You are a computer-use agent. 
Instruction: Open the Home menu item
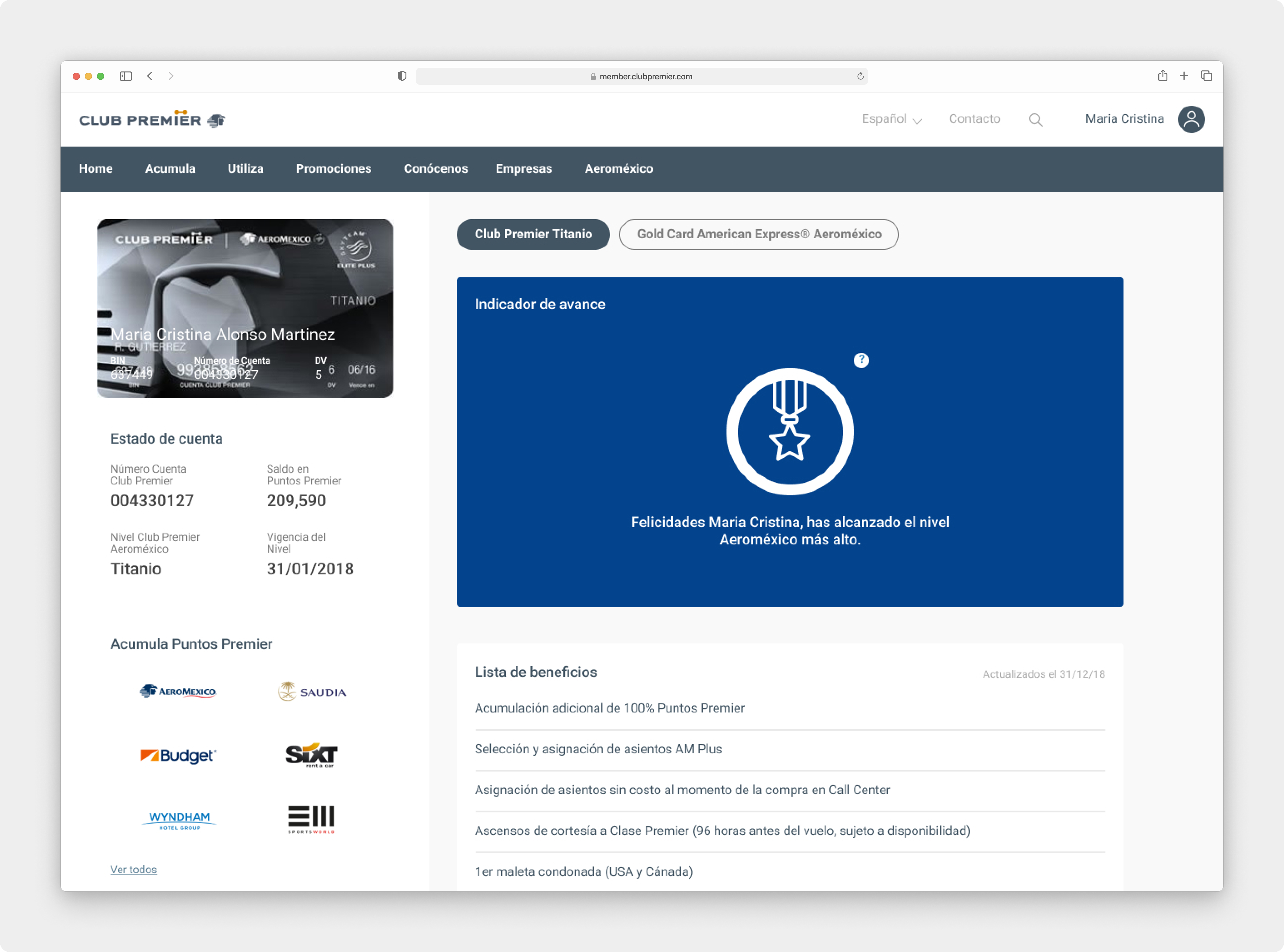(x=96, y=169)
